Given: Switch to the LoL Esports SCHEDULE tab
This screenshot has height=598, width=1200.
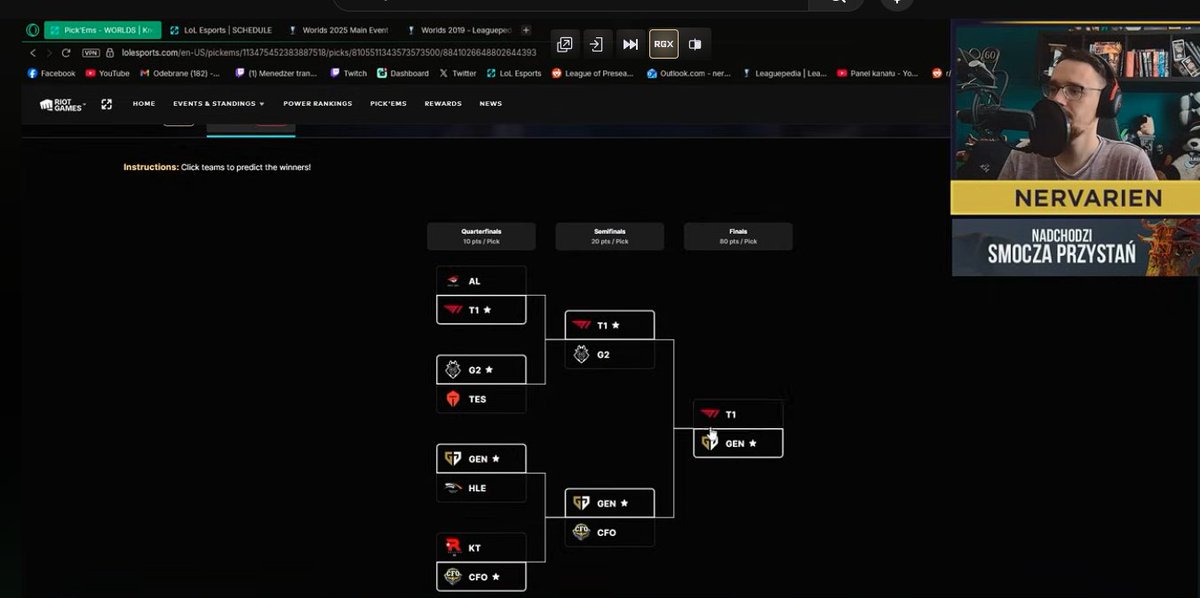Looking at the screenshot, I should pos(220,30).
